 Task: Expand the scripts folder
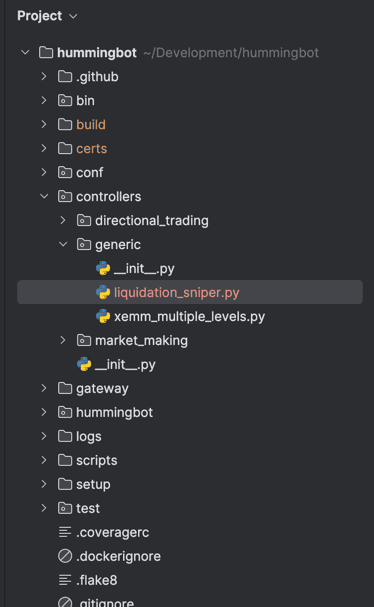(x=44, y=460)
